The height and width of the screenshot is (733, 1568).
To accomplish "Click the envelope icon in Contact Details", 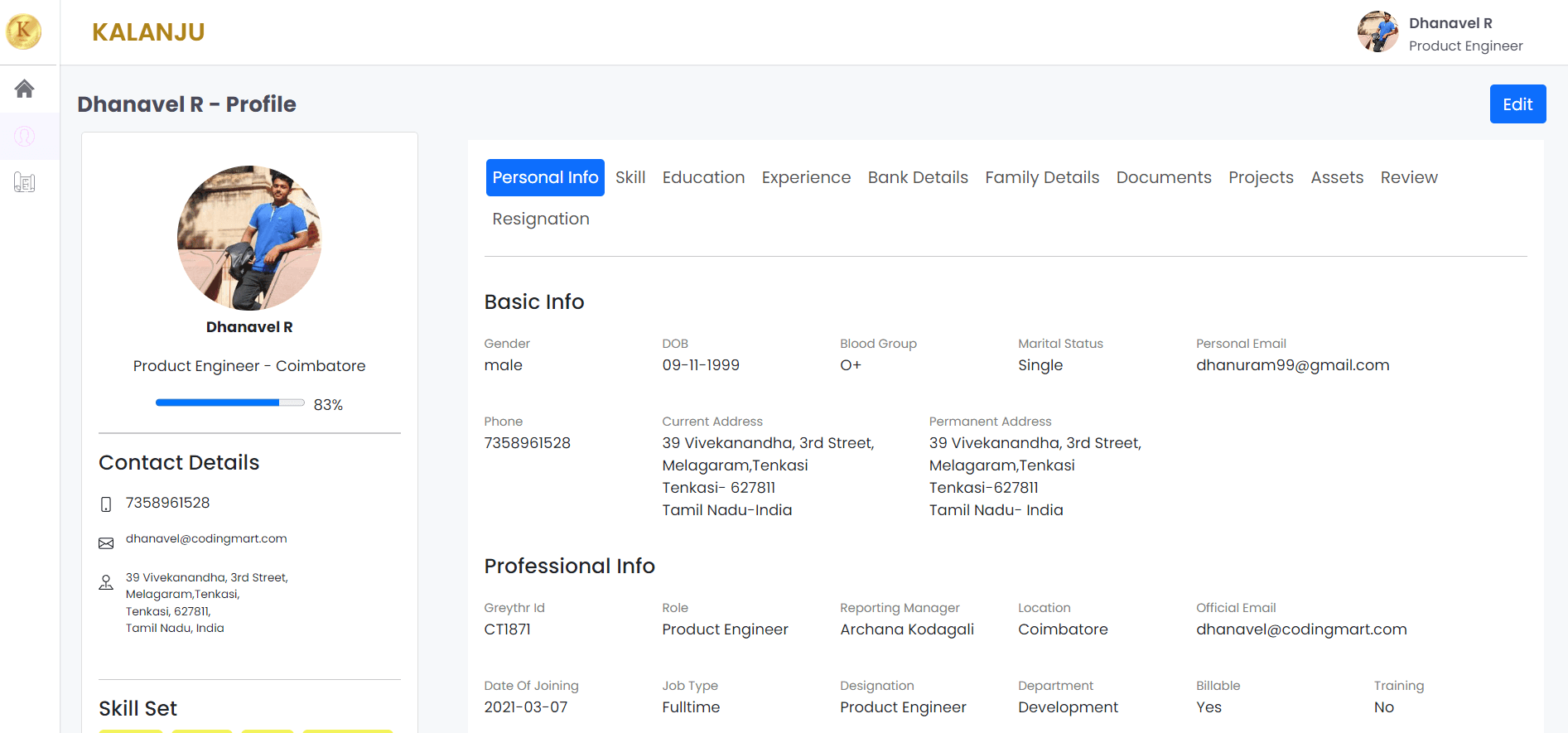I will point(106,543).
